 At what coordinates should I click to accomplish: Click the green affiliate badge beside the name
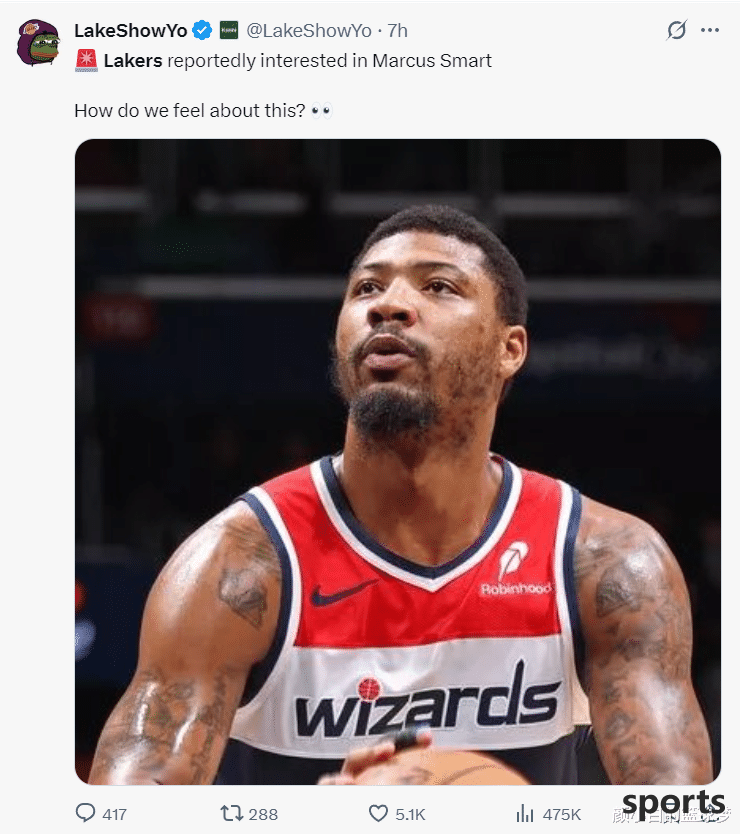229,30
